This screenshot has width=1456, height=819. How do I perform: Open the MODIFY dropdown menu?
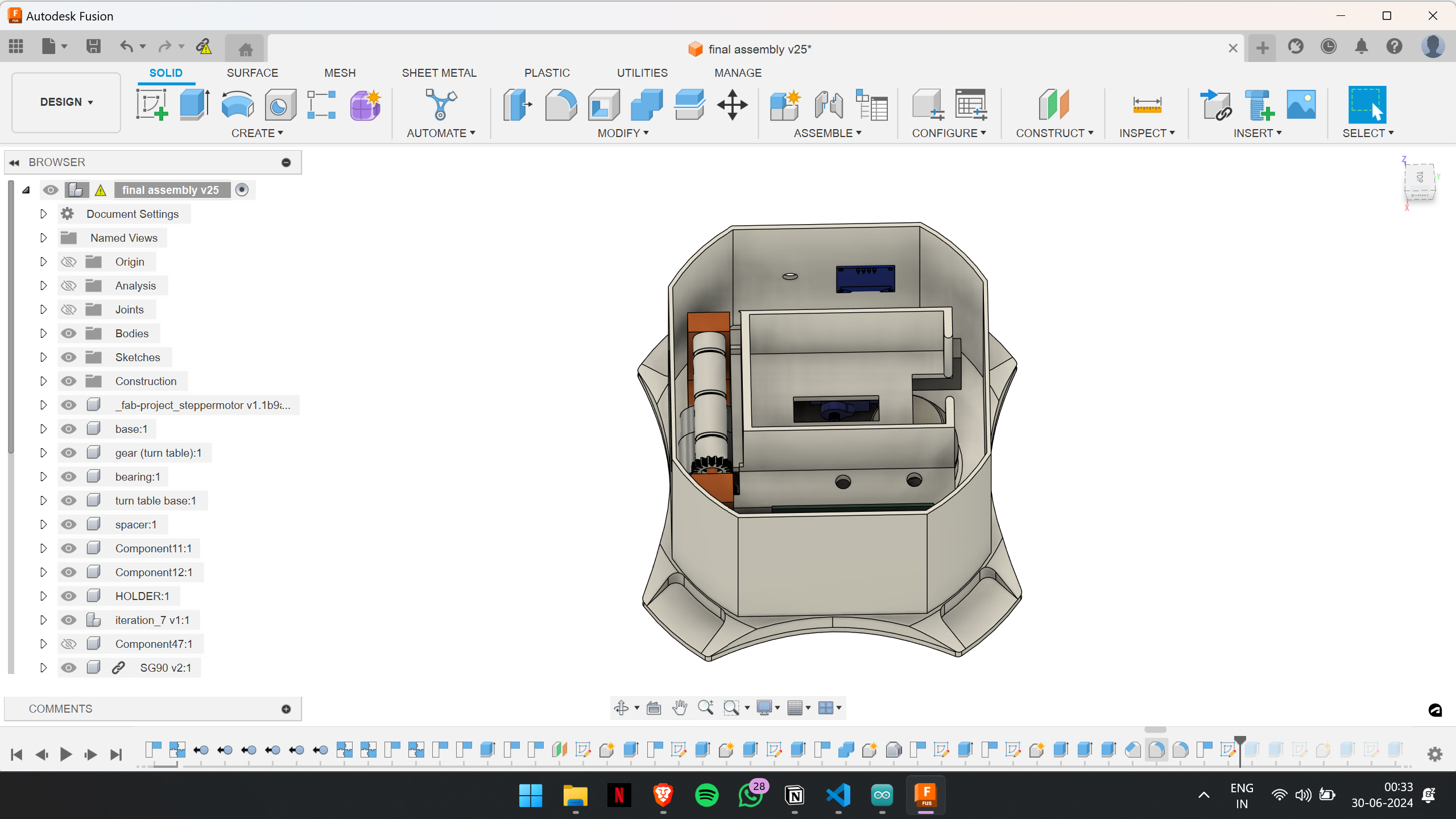pyautogui.click(x=623, y=133)
